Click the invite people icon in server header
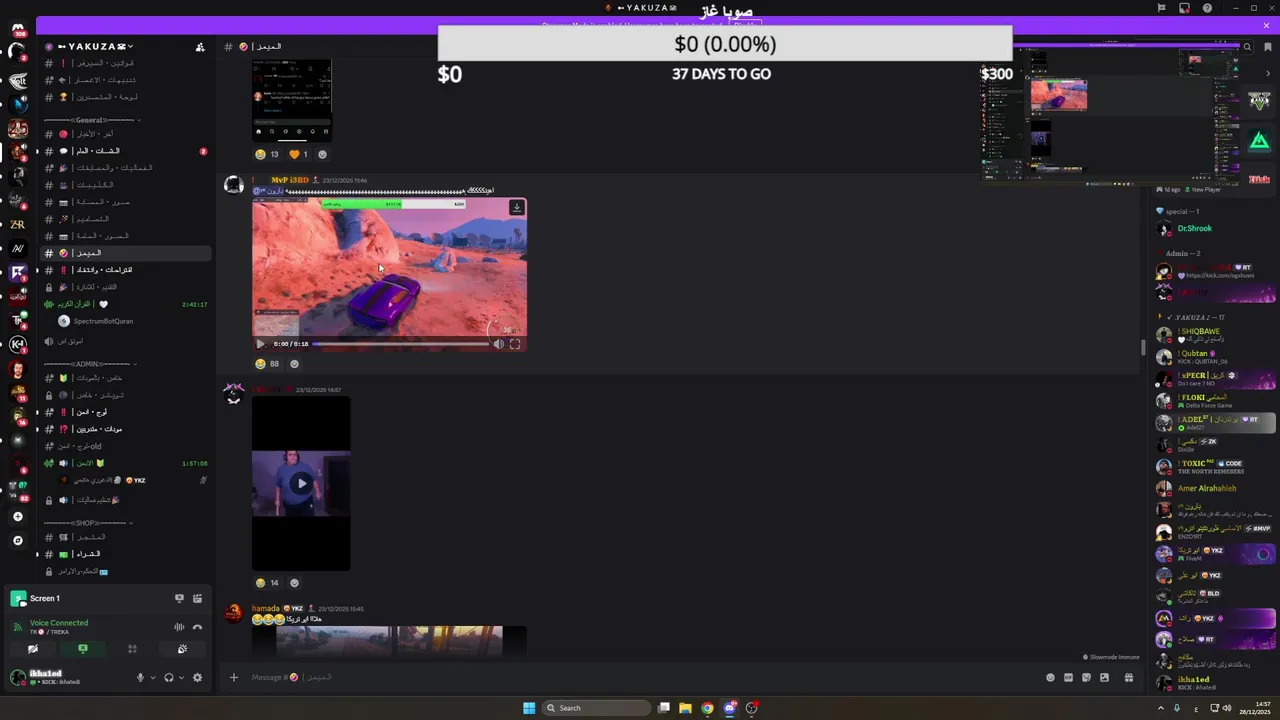The width and height of the screenshot is (1280, 720). coord(200,46)
